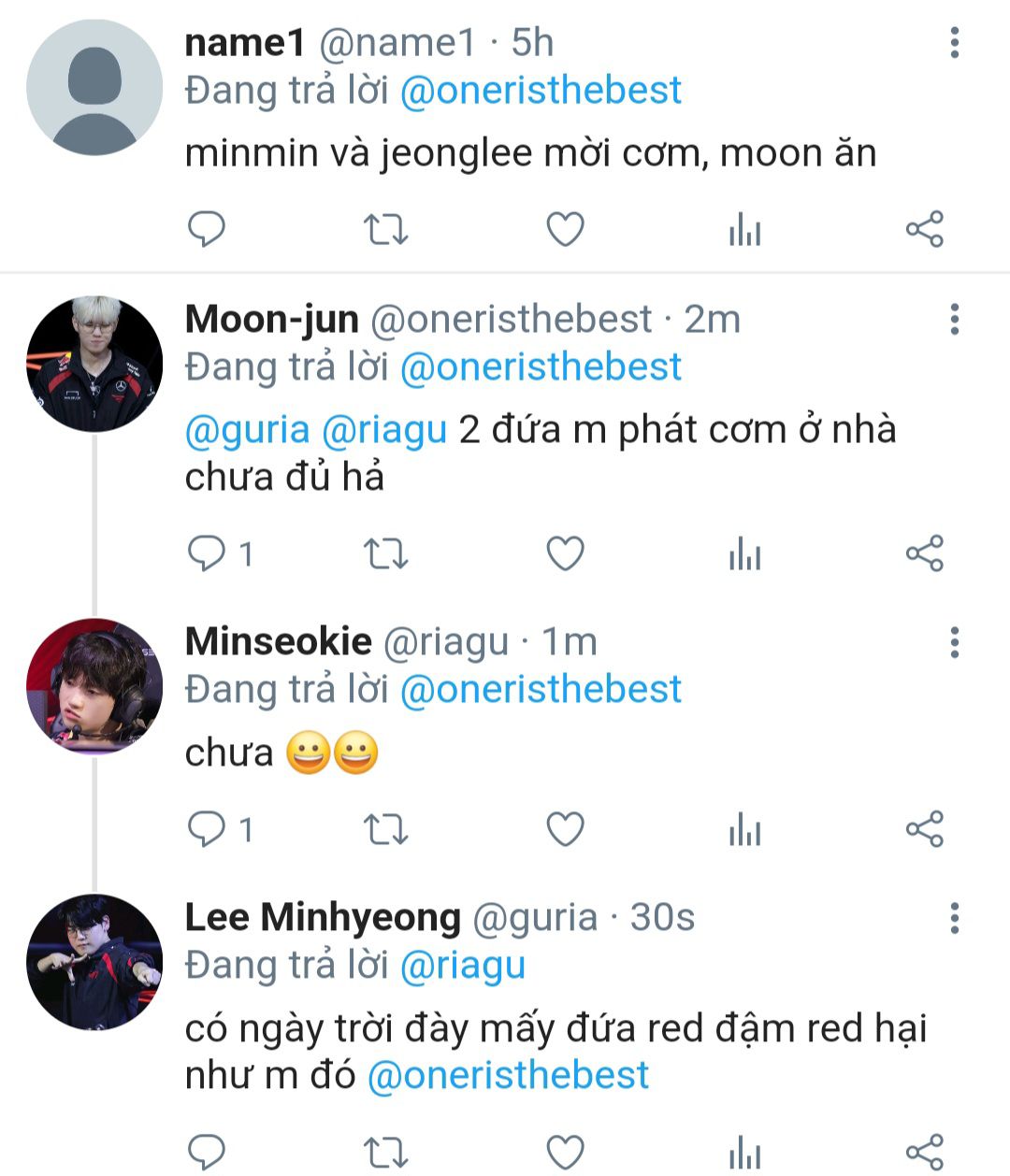This screenshot has height=1176, width=1010.
Task: Retweet Lee Minhyeong's tweet
Action: [x=385, y=1151]
